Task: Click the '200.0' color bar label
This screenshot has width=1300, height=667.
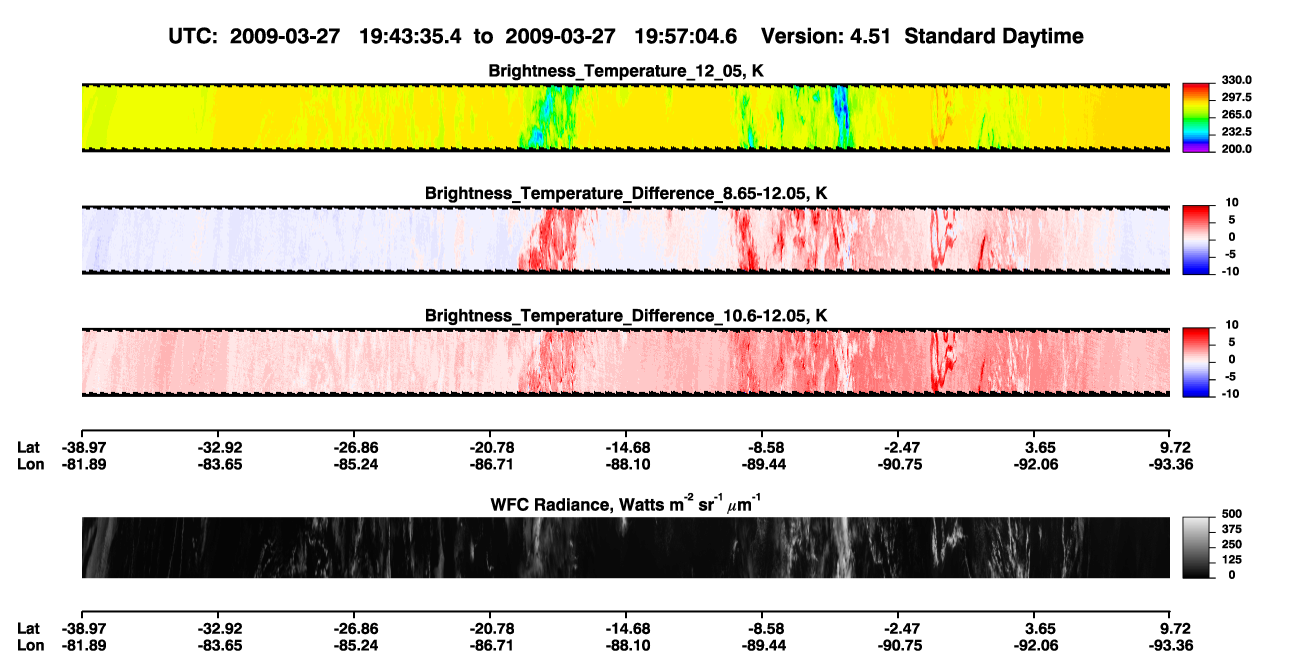Action: (x=1236, y=149)
